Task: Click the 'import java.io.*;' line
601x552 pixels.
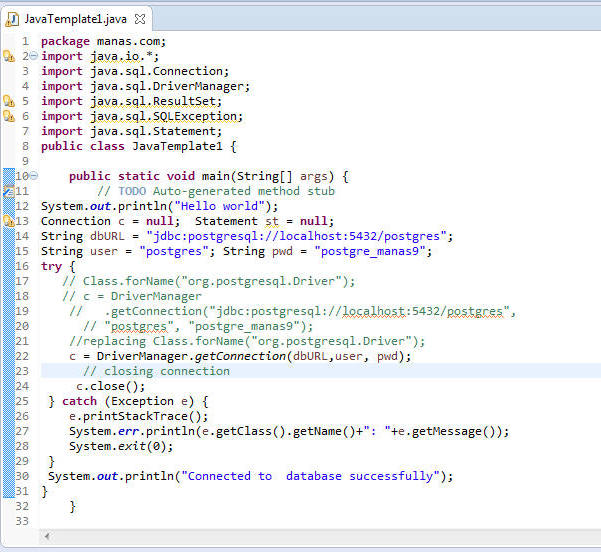Action: click(100, 56)
